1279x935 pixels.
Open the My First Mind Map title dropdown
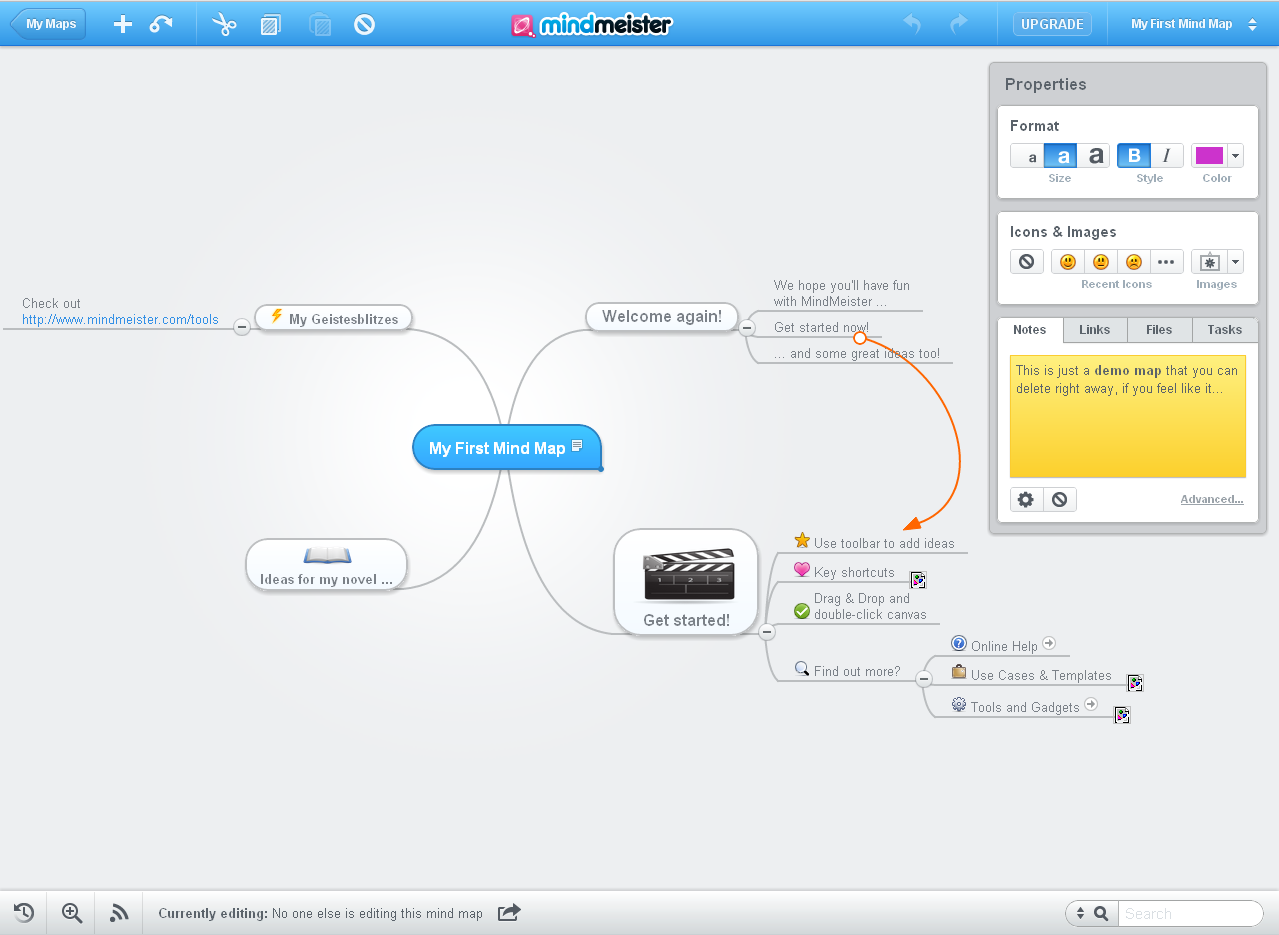(1252, 24)
